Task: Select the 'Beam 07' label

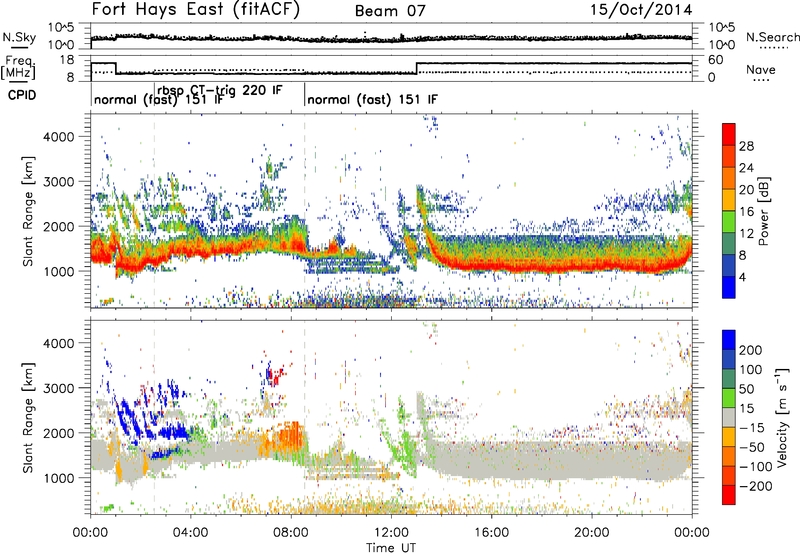Action: 390,11
